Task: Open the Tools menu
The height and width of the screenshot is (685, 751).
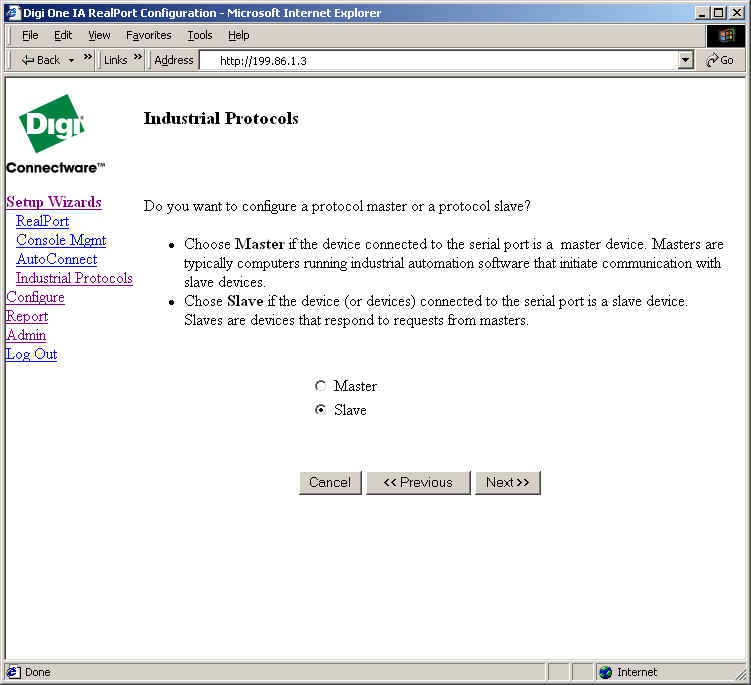Action: tap(200, 35)
